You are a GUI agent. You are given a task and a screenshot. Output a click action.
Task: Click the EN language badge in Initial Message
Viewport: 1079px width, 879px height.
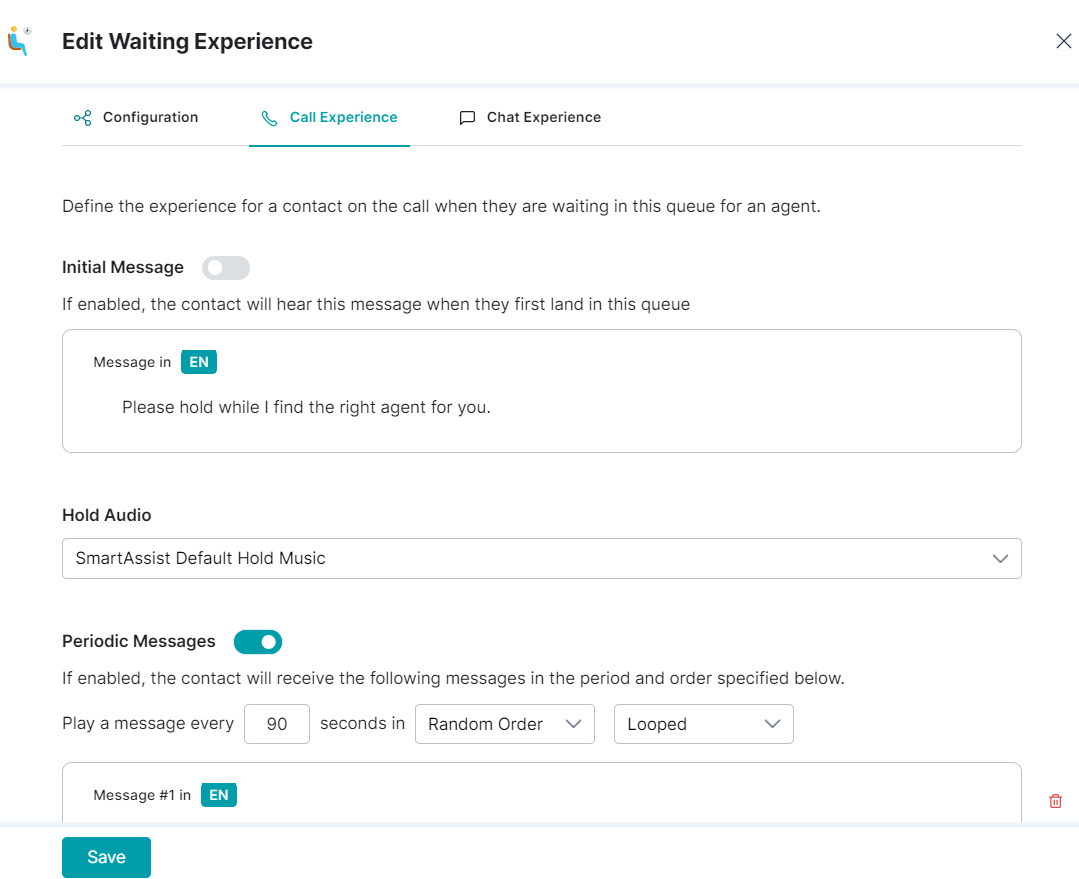[199, 362]
